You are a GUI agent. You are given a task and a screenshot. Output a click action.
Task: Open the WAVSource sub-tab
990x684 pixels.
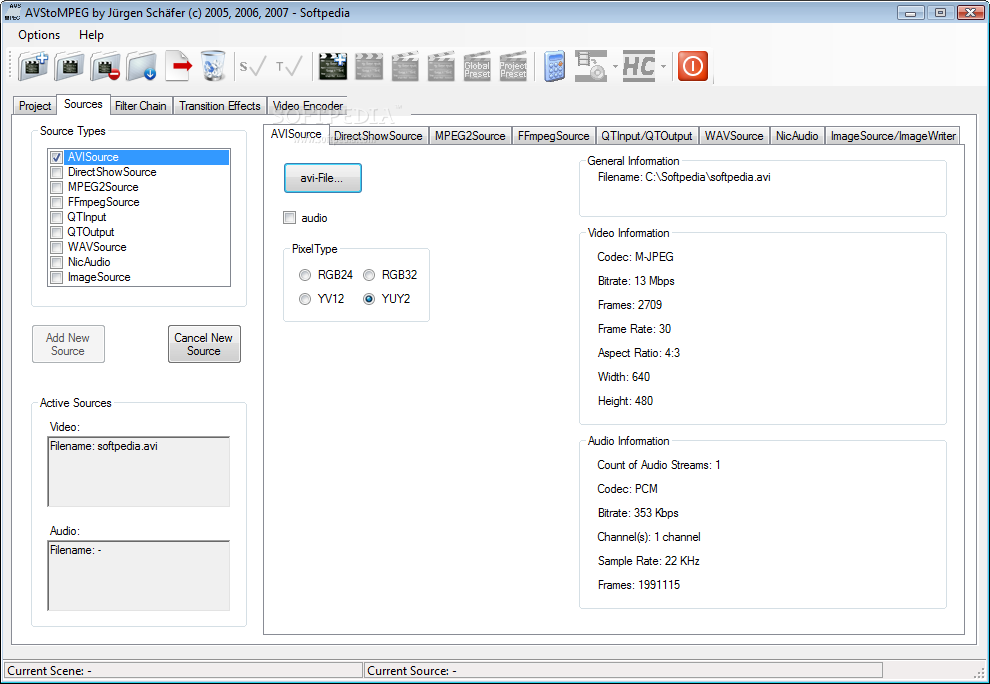coord(734,136)
